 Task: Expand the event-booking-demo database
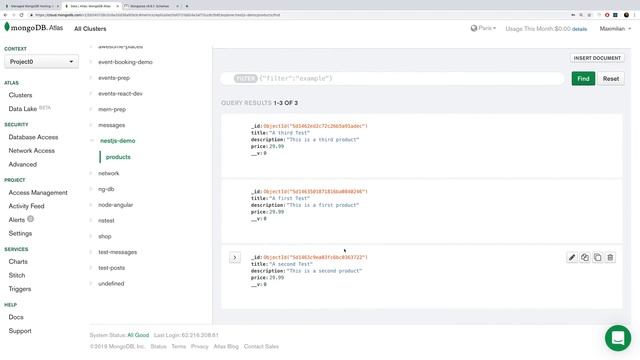point(91,62)
